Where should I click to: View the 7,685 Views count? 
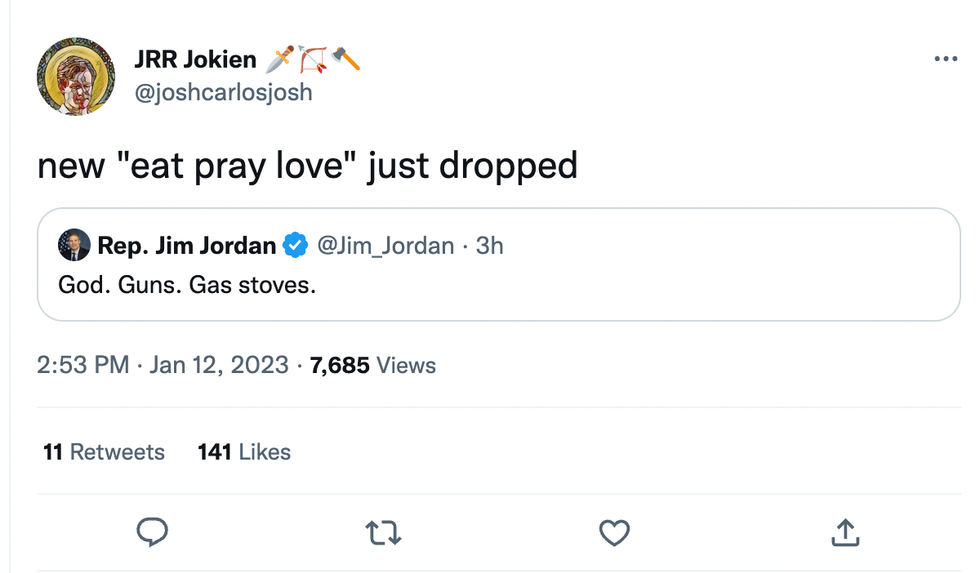coord(373,366)
